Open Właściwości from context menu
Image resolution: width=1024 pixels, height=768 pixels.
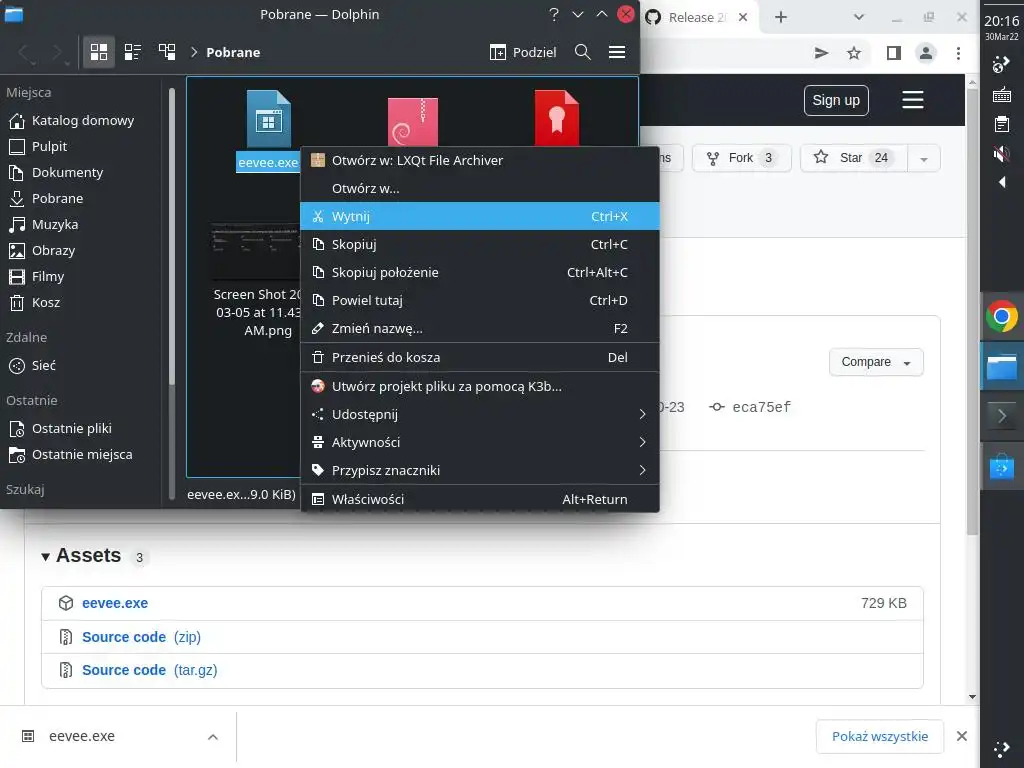[479, 500]
